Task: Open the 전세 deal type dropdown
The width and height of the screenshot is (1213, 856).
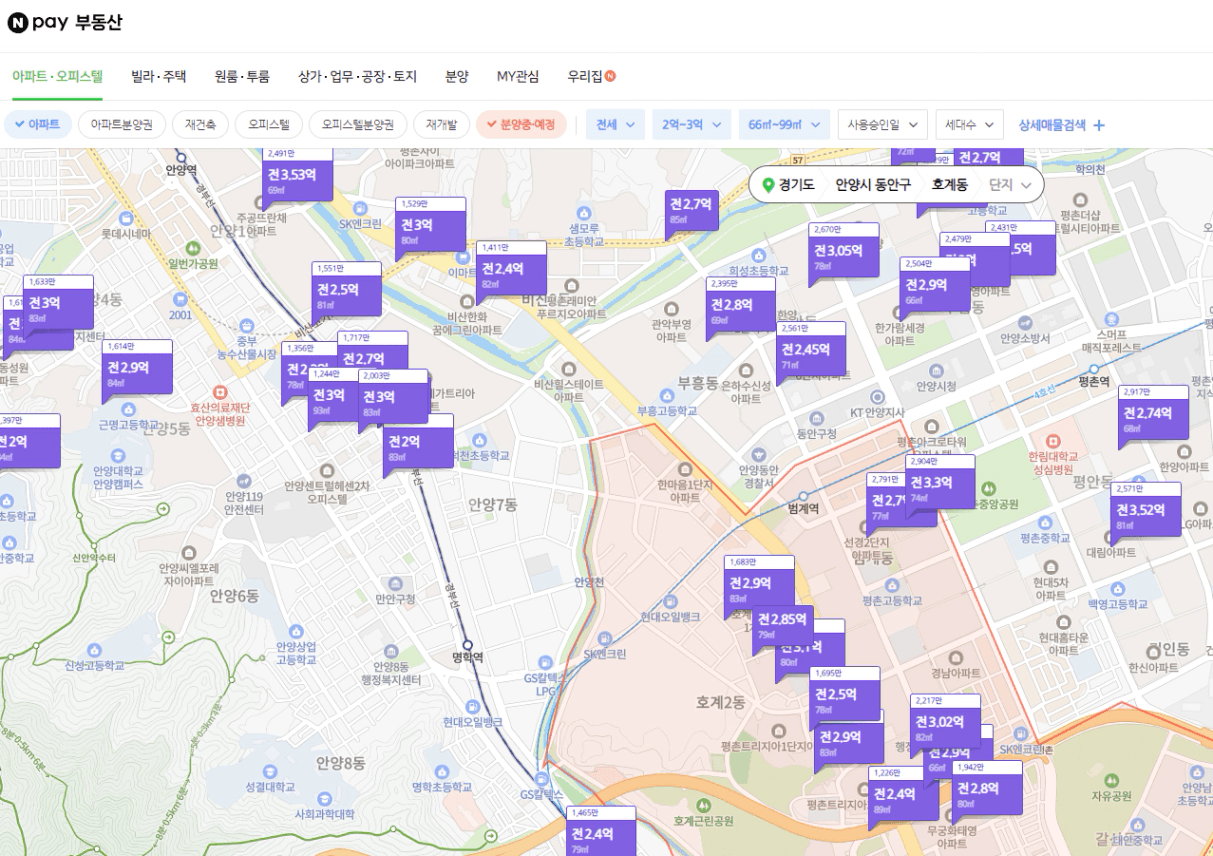Action: coord(615,125)
